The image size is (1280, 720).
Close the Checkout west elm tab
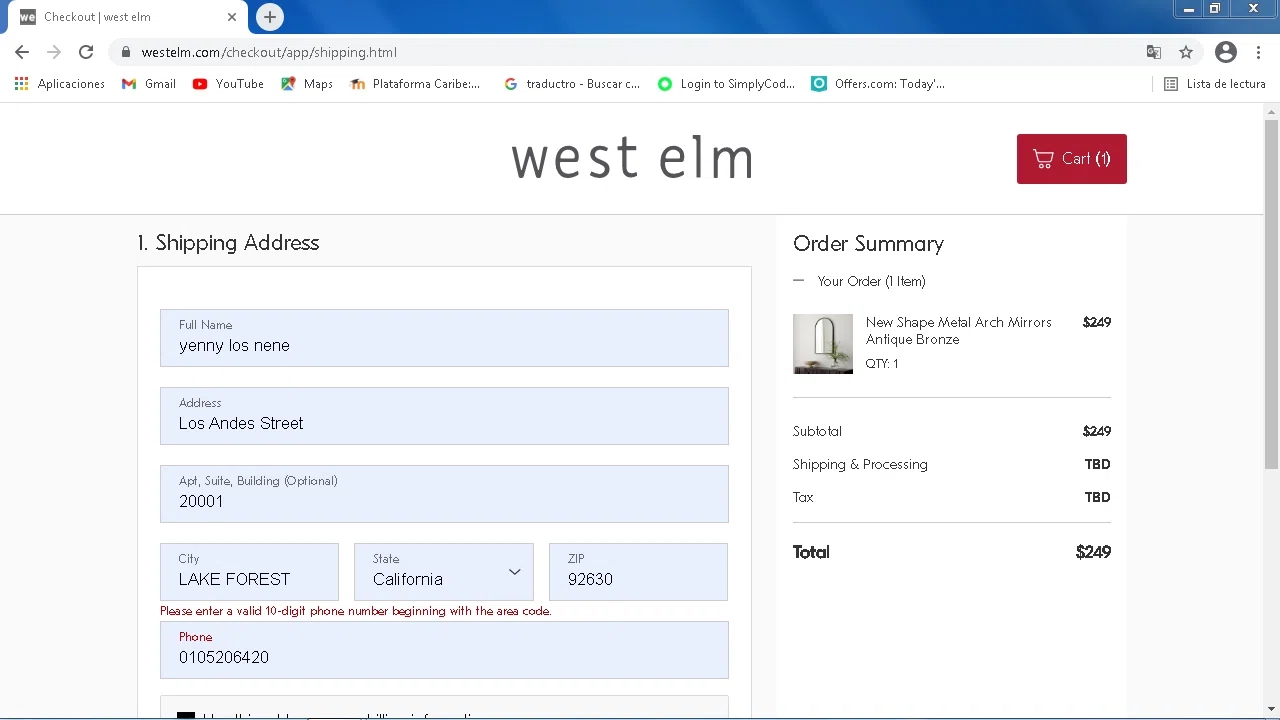point(232,17)
